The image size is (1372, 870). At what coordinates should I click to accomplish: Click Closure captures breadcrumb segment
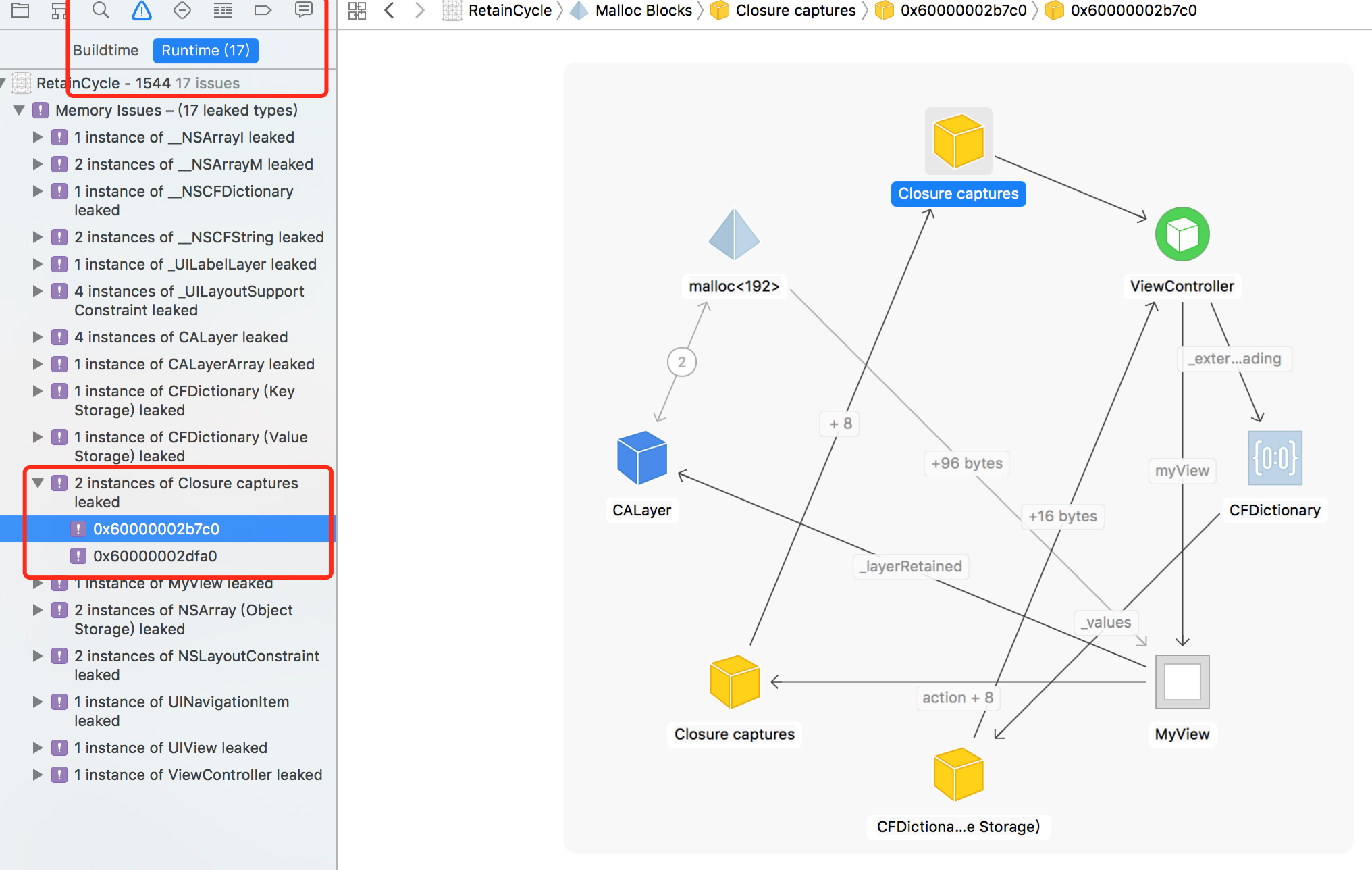(795, 10)
